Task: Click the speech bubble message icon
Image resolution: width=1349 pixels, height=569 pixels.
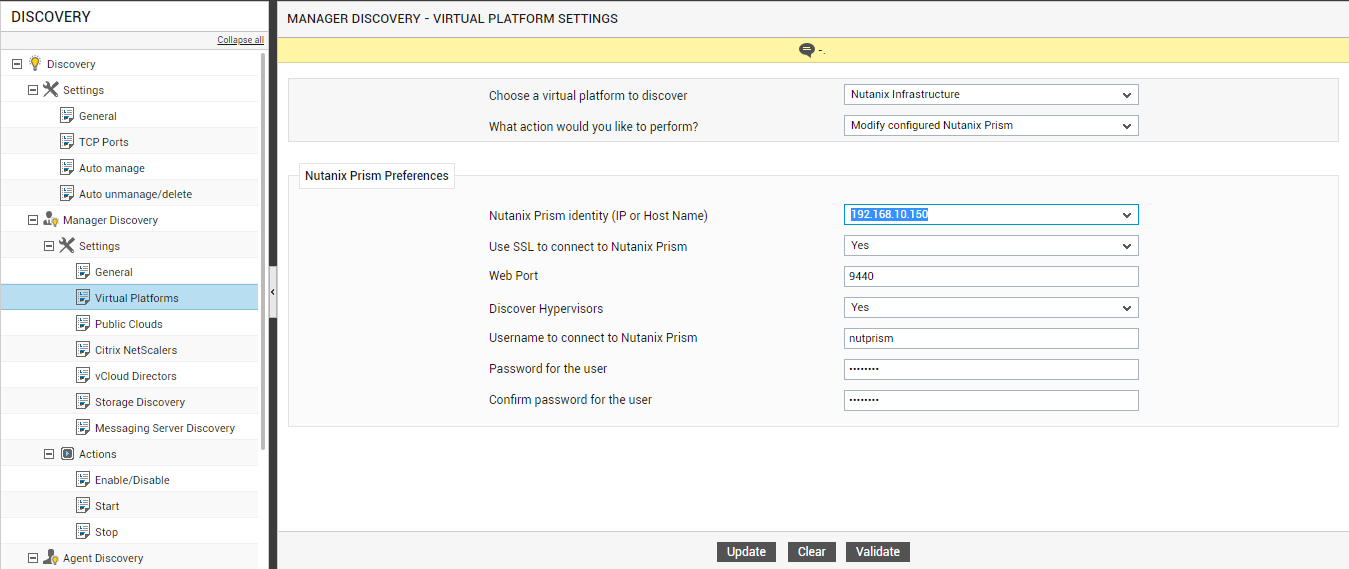Action: point(806,50)
